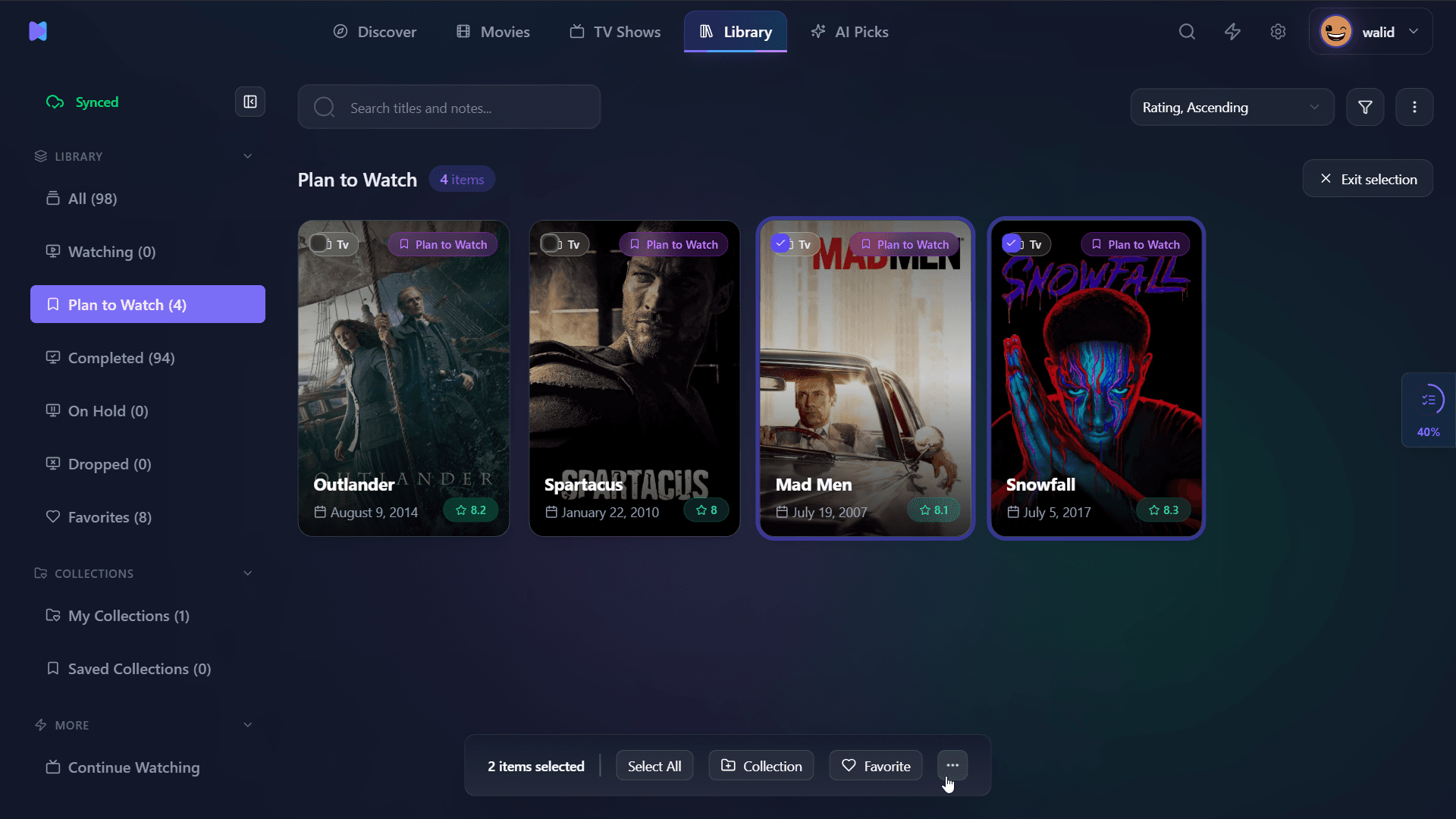The image size is (1456, 819).
Task: Open Favorites (8) in sidebar
Action: click(148, 517)
